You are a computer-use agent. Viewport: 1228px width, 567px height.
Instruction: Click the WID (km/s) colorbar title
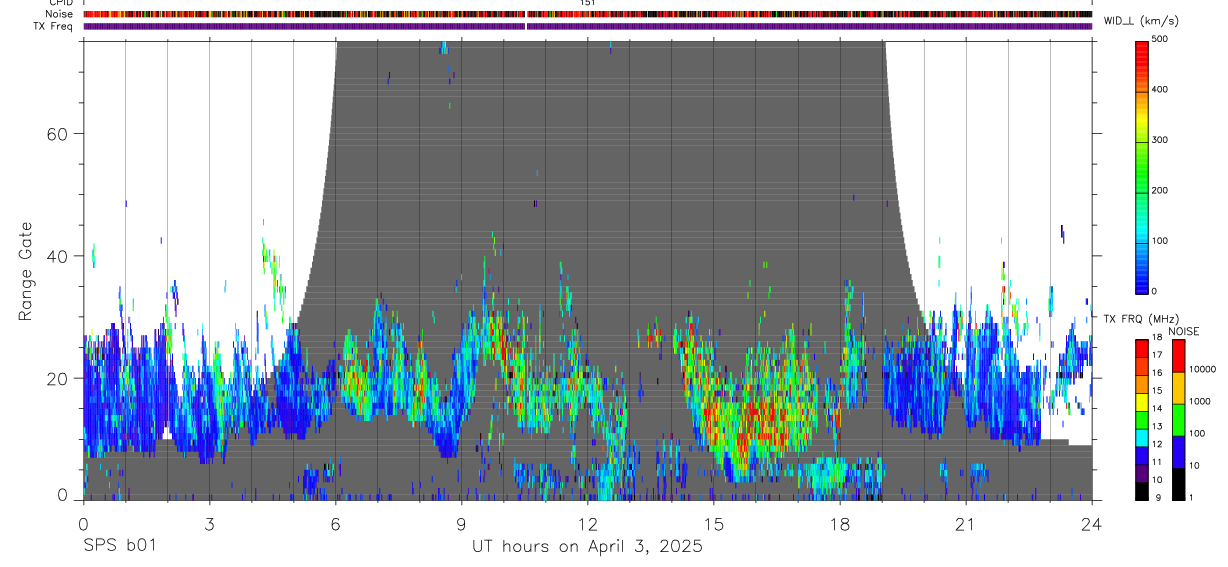point(1140,21)
